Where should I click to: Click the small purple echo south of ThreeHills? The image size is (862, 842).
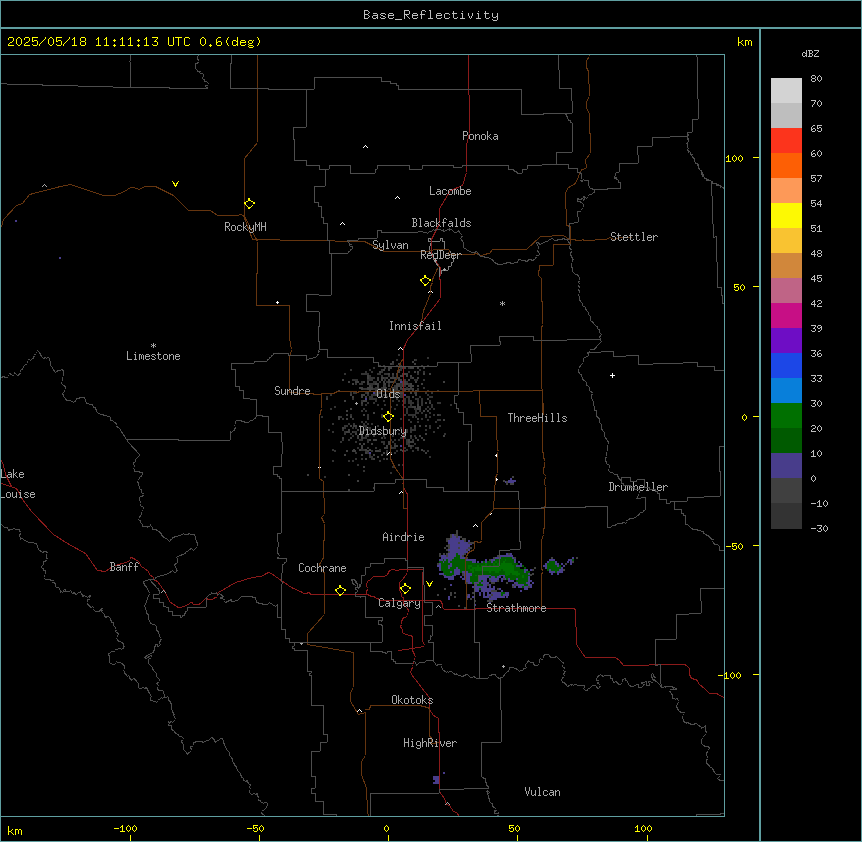pyautogui.click(x=510, y=481)
